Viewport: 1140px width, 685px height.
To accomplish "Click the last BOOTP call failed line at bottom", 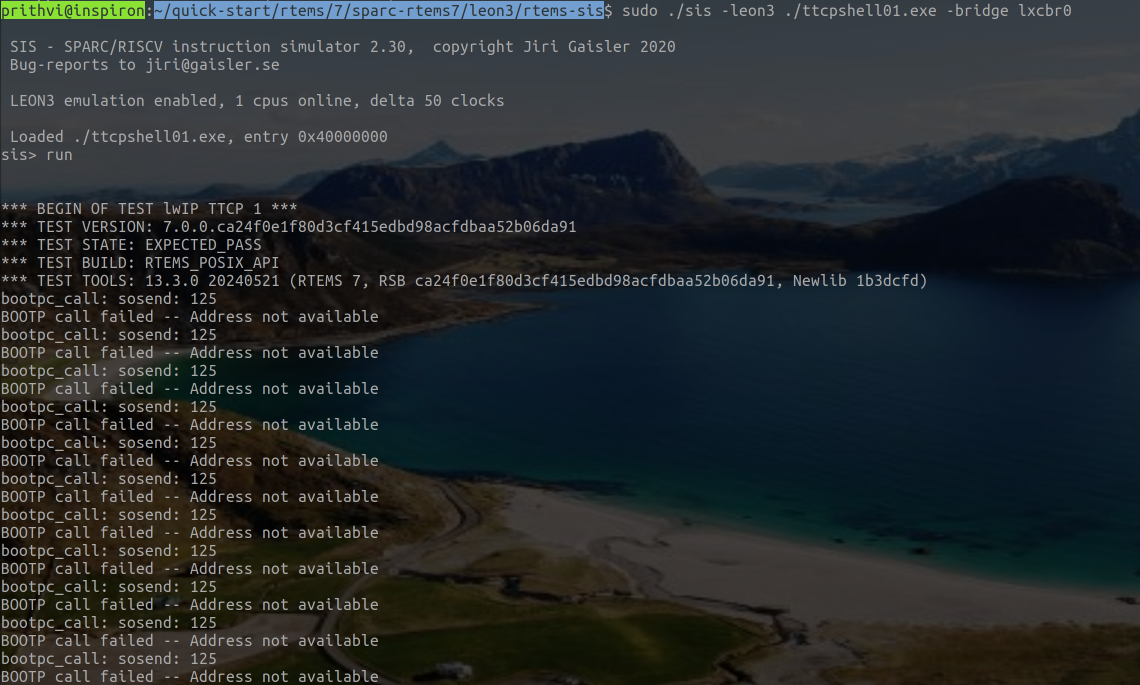I will coord(190,677).
